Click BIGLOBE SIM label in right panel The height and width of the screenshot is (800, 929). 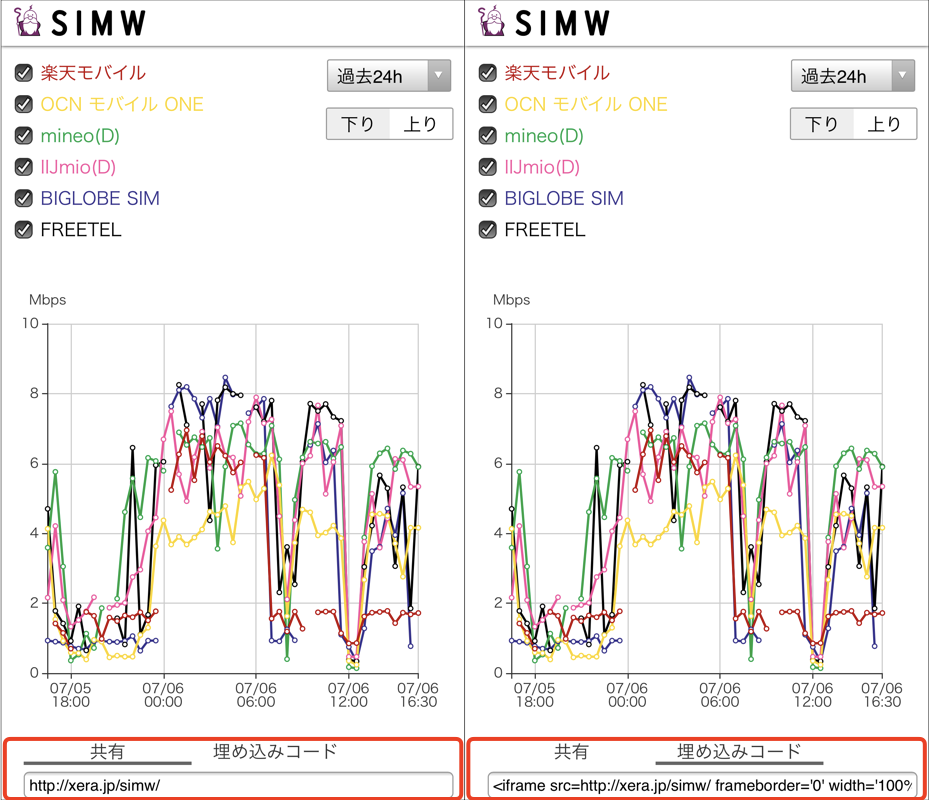point(564,198)
